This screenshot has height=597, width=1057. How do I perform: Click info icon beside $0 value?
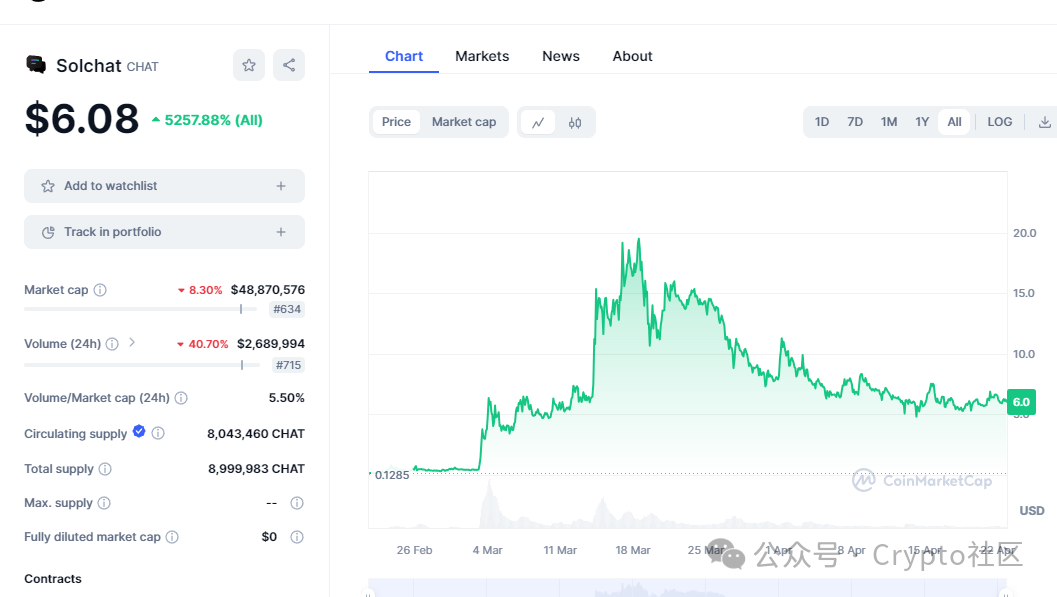click(x=297, y=537)
